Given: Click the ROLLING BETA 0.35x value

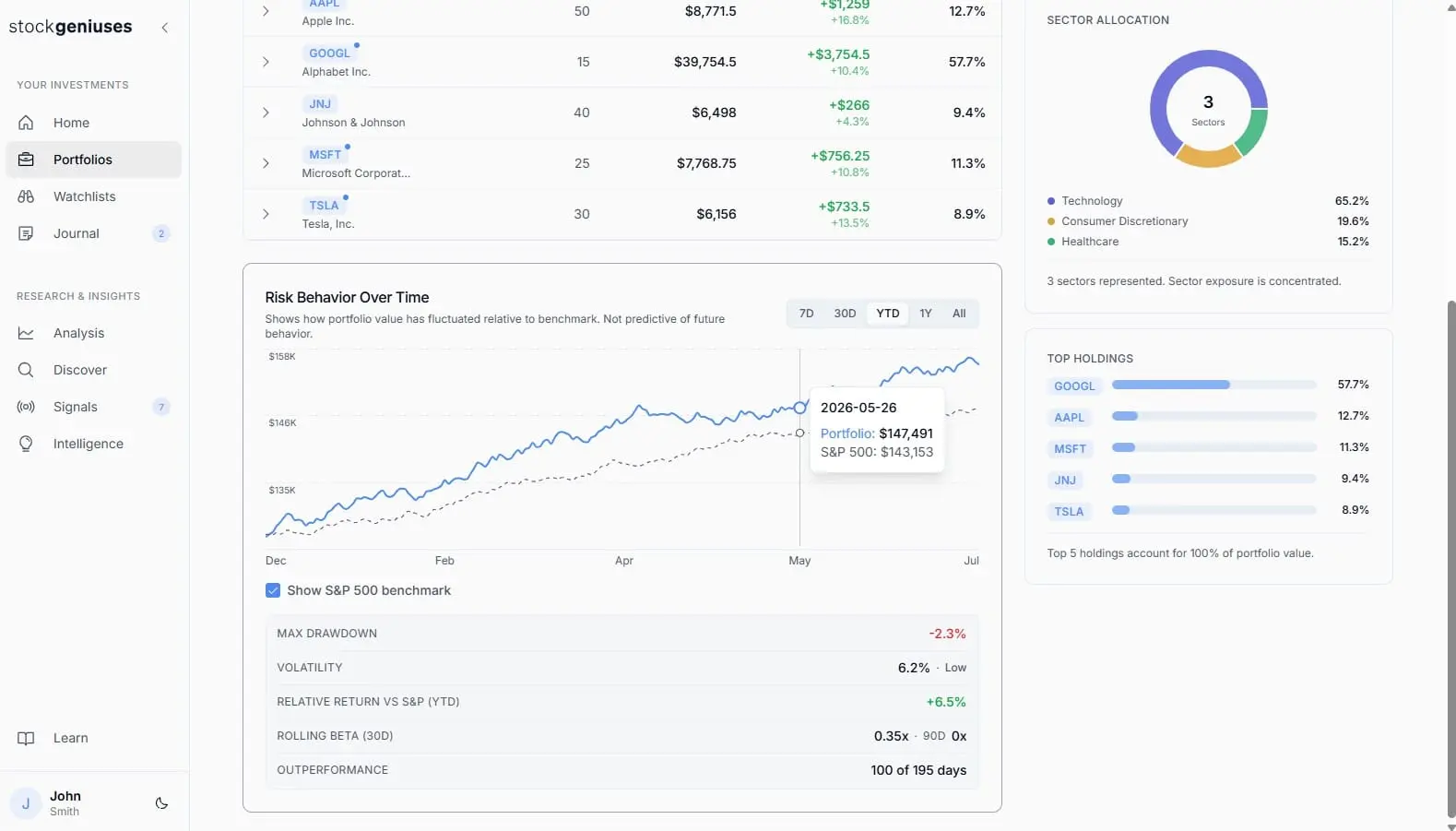Looking at the screenshot, I should point(891,736).
